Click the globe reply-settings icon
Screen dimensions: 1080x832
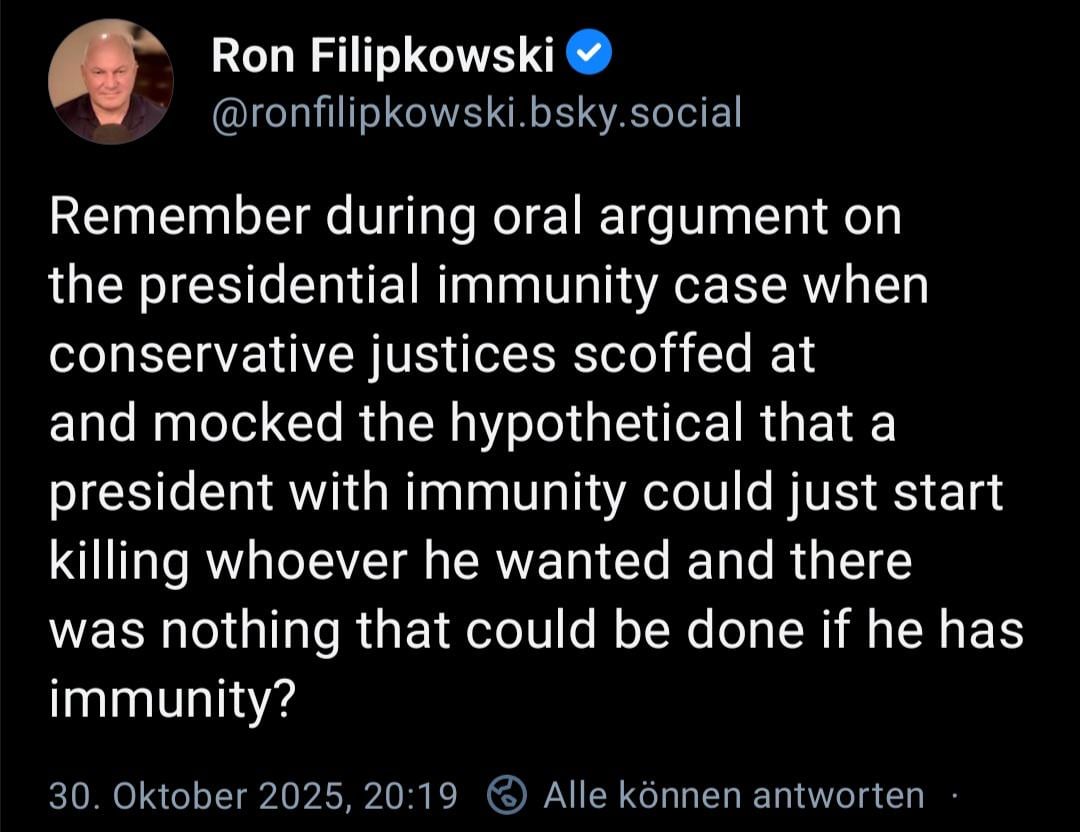[507, 796]
